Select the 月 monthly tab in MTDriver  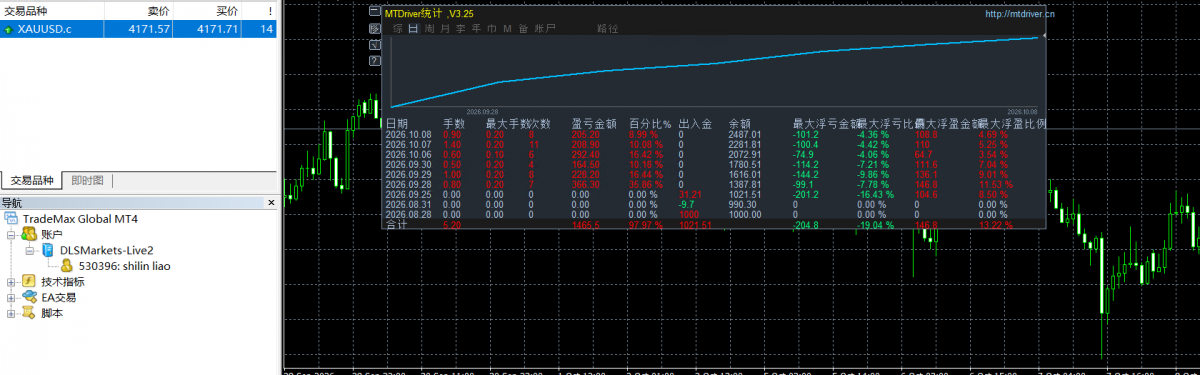point(445,29)
